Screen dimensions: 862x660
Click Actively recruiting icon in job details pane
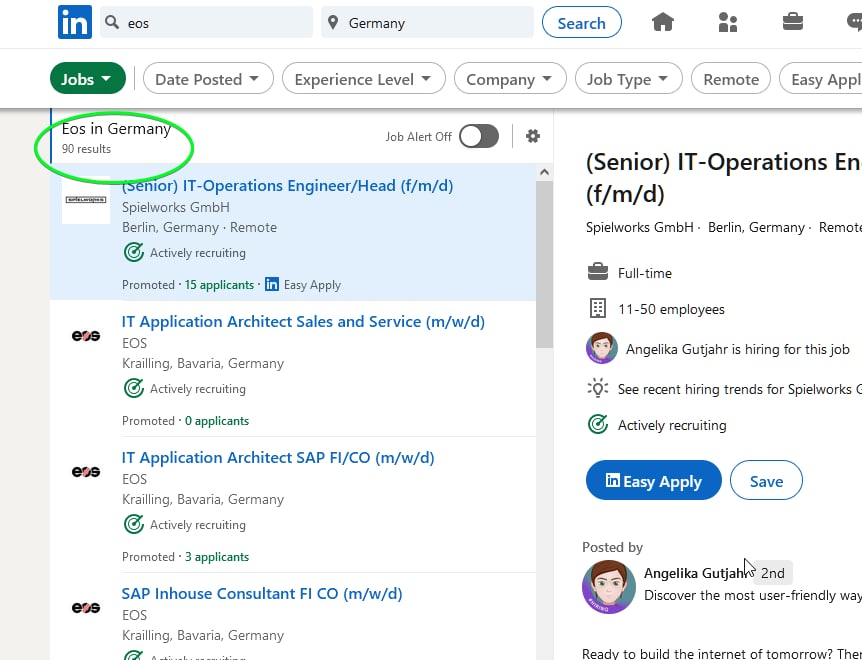click(x=598, y=424)
